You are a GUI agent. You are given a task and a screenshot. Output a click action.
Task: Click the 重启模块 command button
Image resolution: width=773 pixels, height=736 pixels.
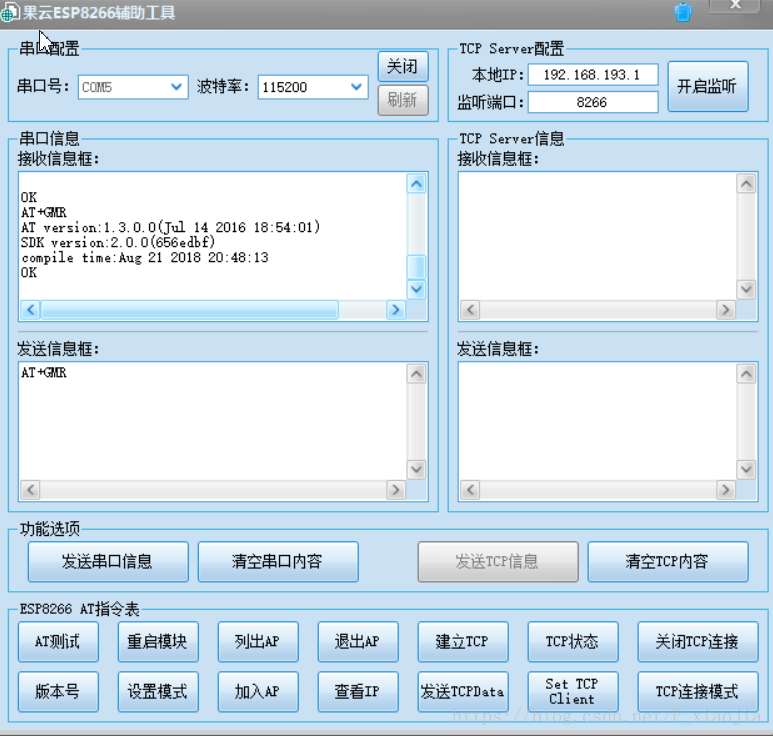coord(158,641)
